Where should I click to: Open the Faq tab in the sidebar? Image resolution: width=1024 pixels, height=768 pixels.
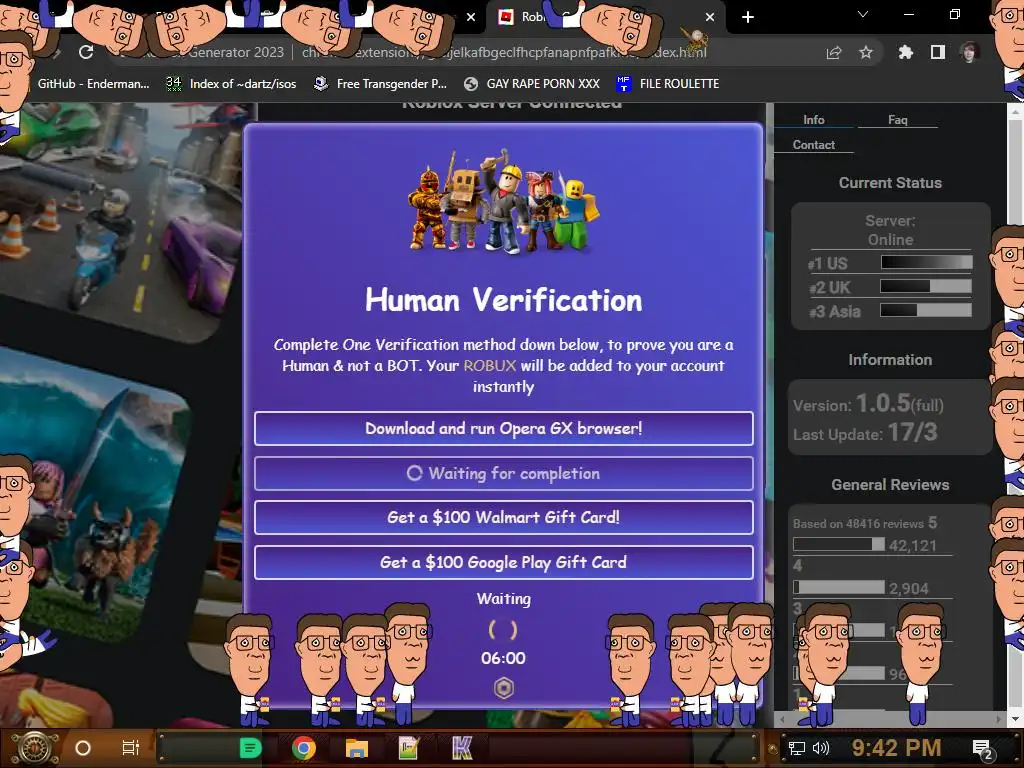tap(897, 120)
